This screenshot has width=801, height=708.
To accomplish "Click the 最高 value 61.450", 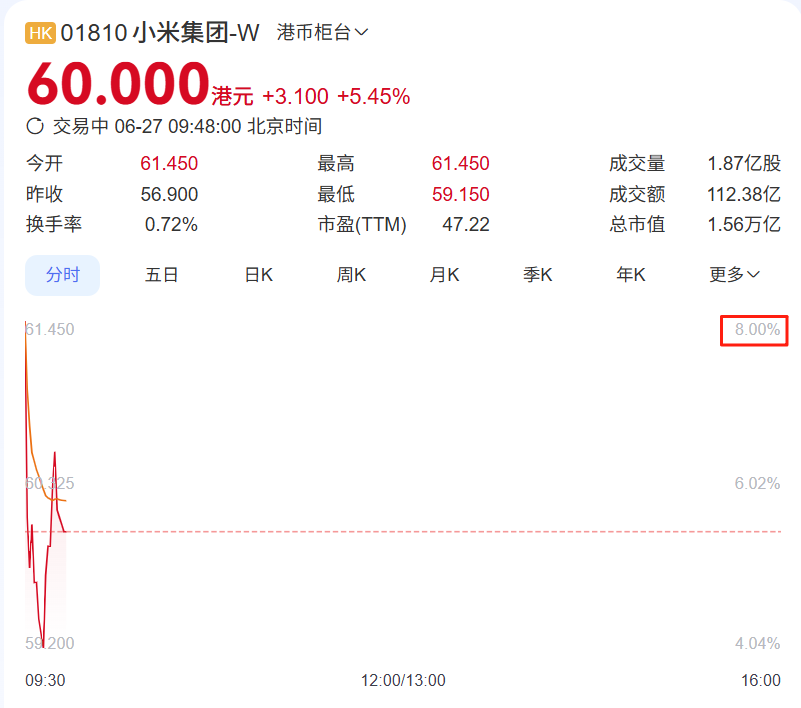I will click(x=460, y=163).
